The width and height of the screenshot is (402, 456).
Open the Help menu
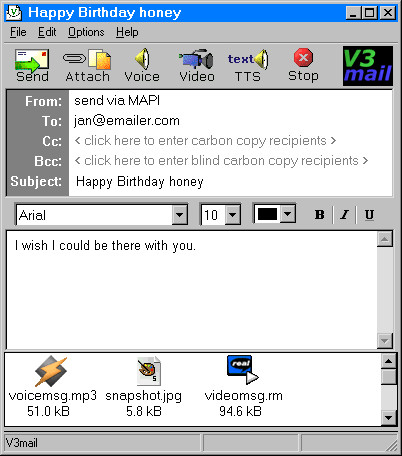[127, 32]
